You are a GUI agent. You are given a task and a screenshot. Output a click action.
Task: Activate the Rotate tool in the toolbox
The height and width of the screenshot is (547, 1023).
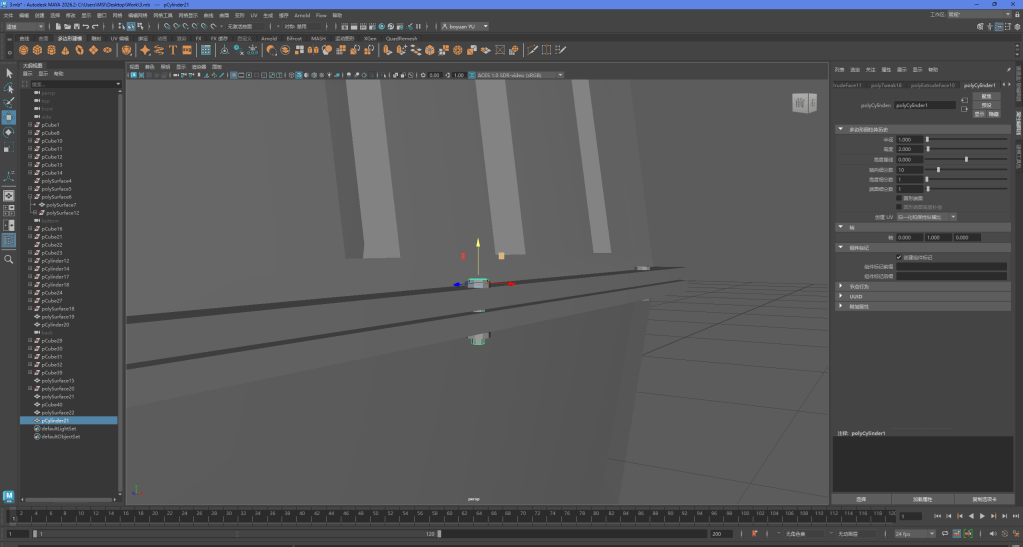9,132
